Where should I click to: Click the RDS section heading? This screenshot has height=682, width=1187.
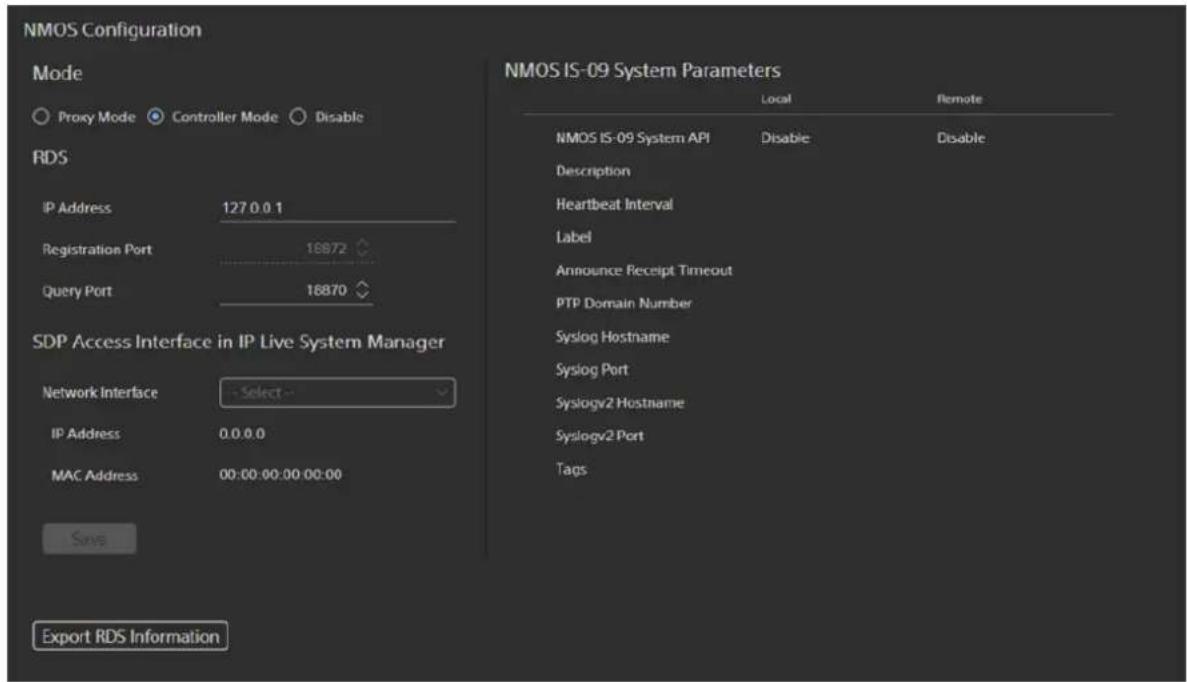[50, 157]
